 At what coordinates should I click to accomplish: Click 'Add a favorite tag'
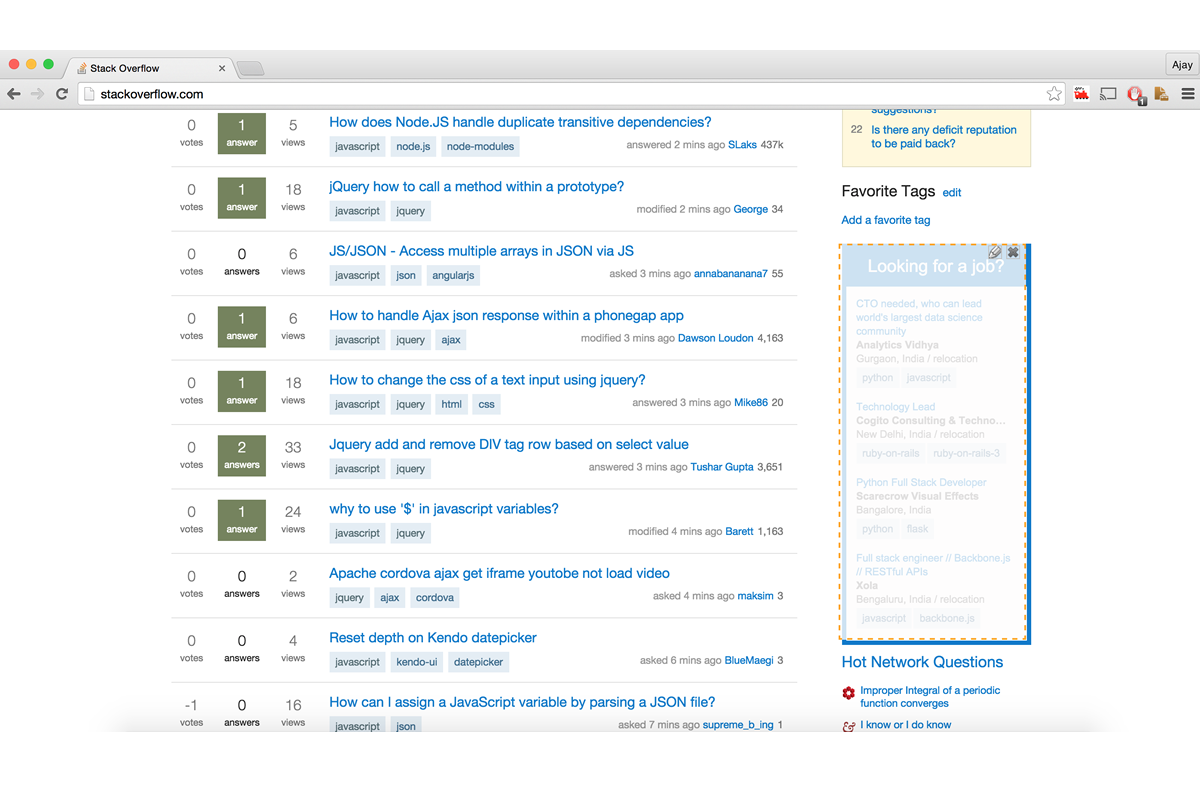click(x=886, y=220)
